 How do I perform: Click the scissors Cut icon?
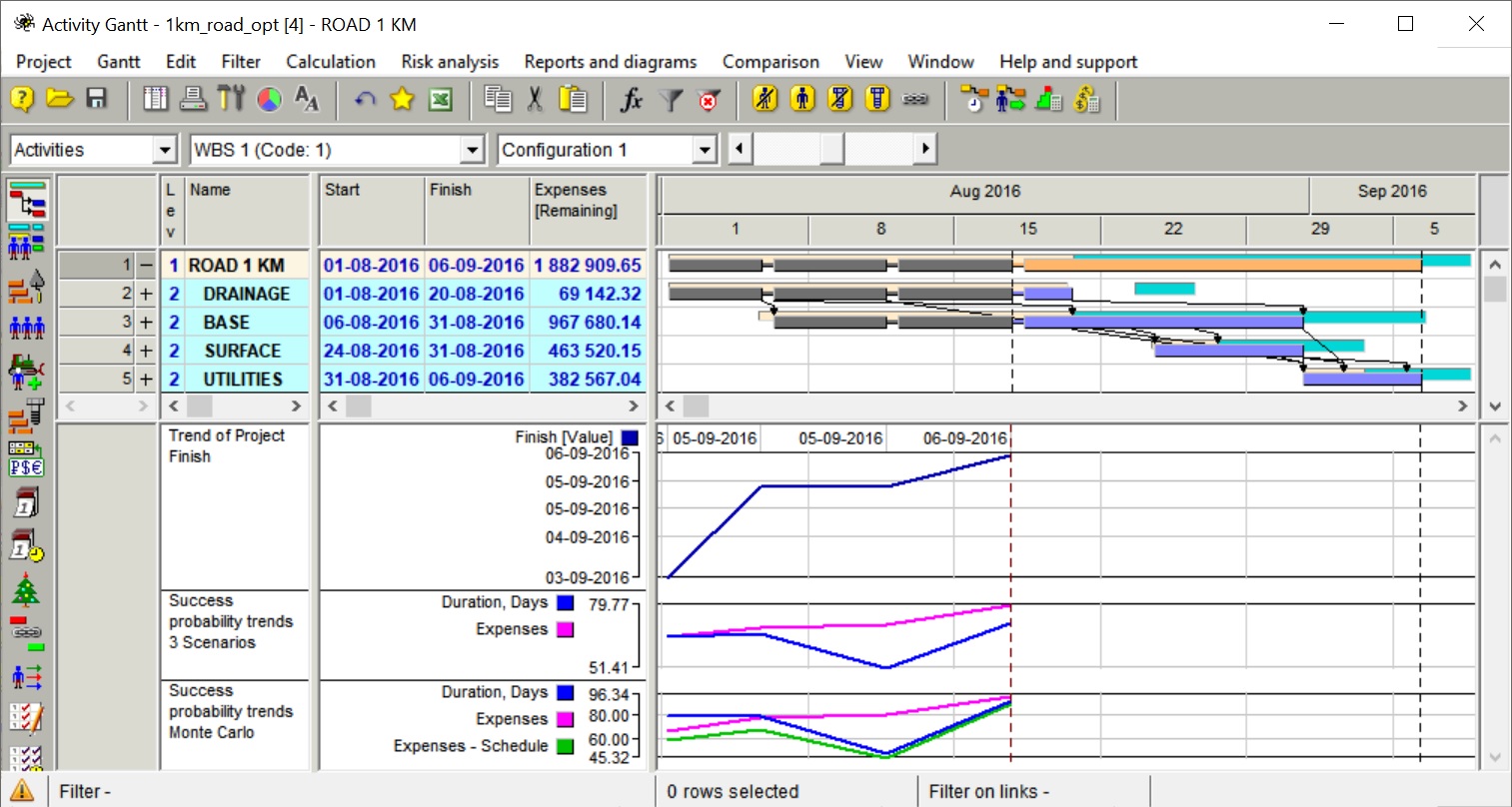click(536, 99)
